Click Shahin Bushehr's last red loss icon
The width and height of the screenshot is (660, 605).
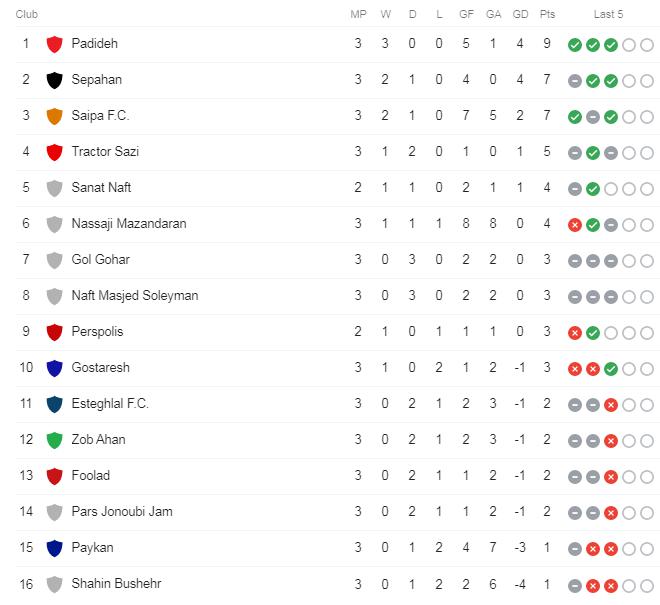pyautogui.click(x=611, y=584)
